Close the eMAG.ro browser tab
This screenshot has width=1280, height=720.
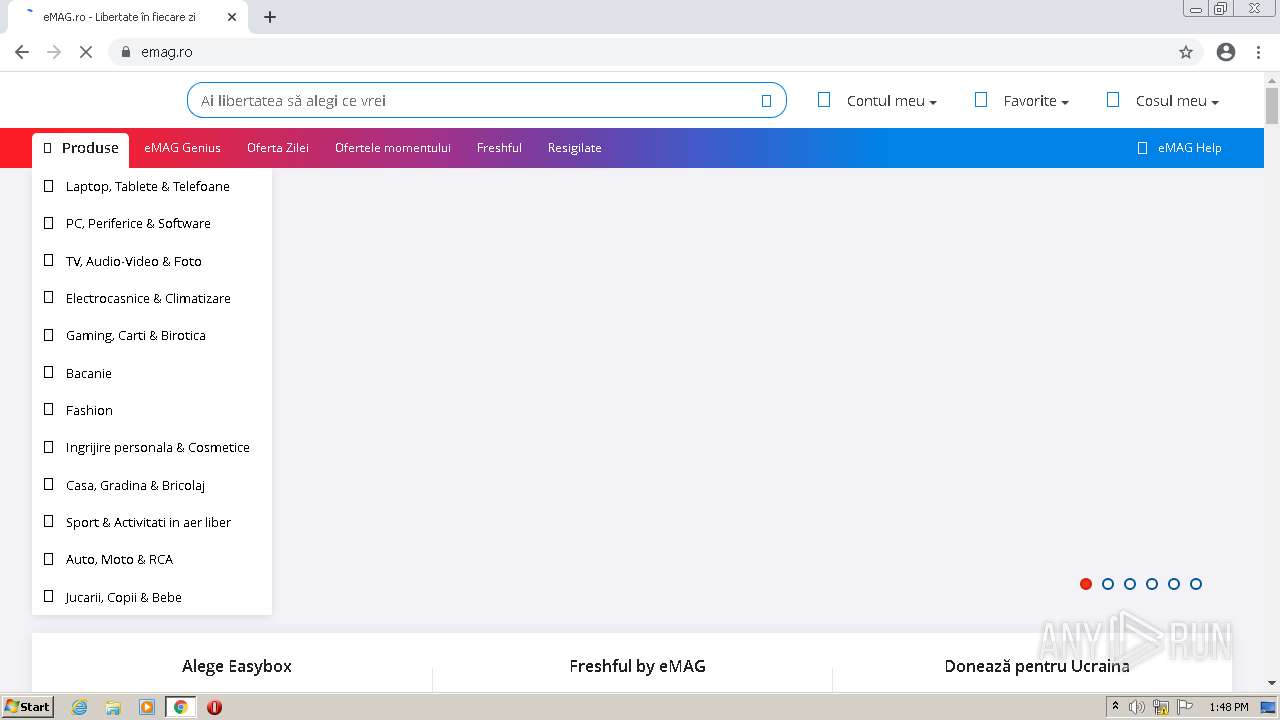click(x=233, y=17)
